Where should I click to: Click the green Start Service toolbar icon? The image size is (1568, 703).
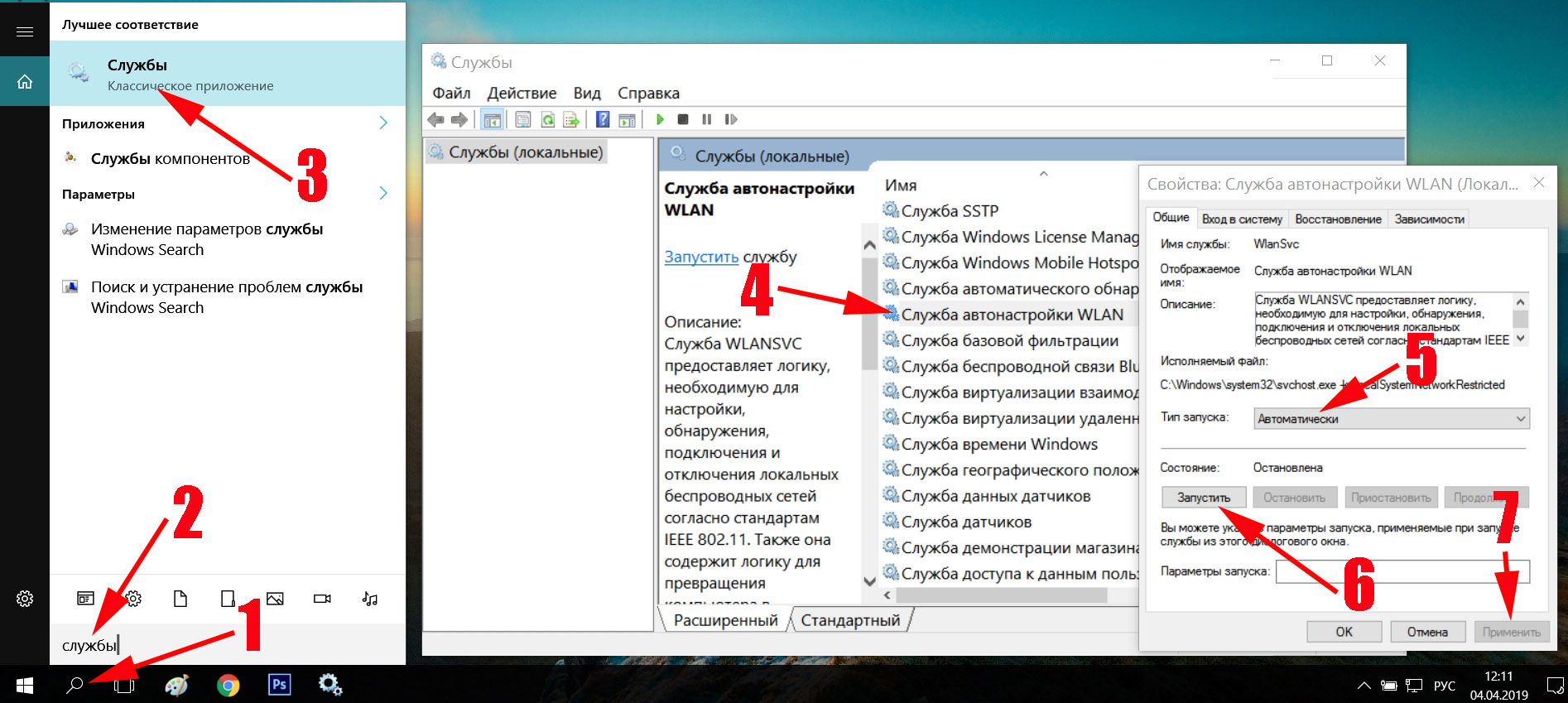[x=660, y=119]
